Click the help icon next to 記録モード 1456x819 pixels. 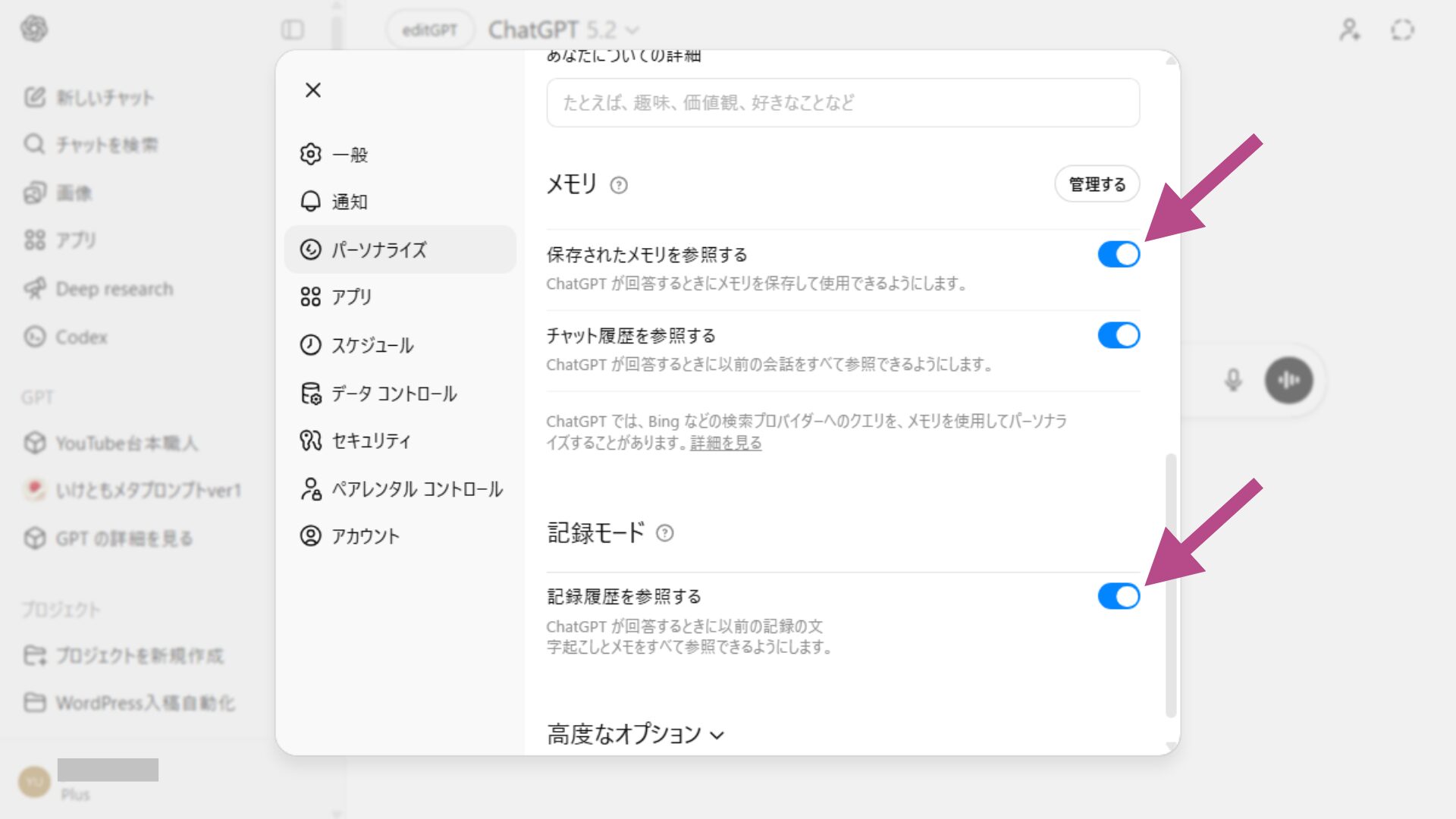pyautogui.click(x=666, y=533)
